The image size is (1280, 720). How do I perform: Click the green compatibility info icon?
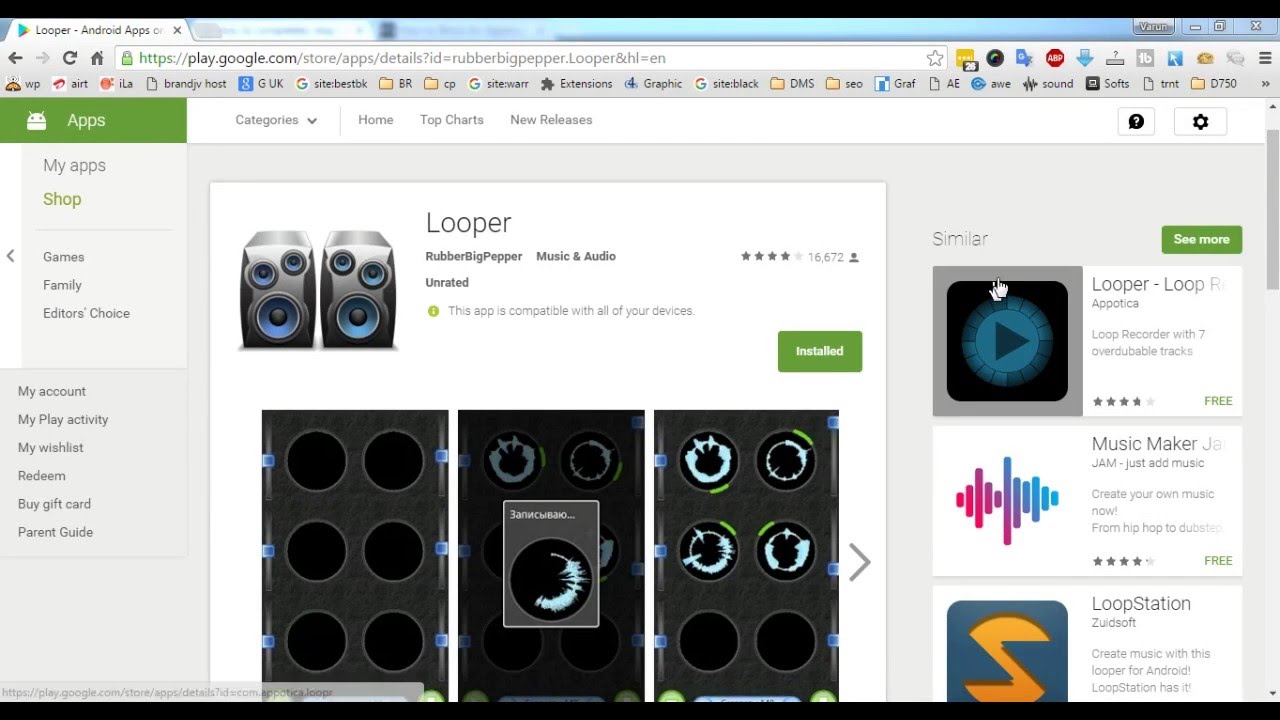coord(433,311)
